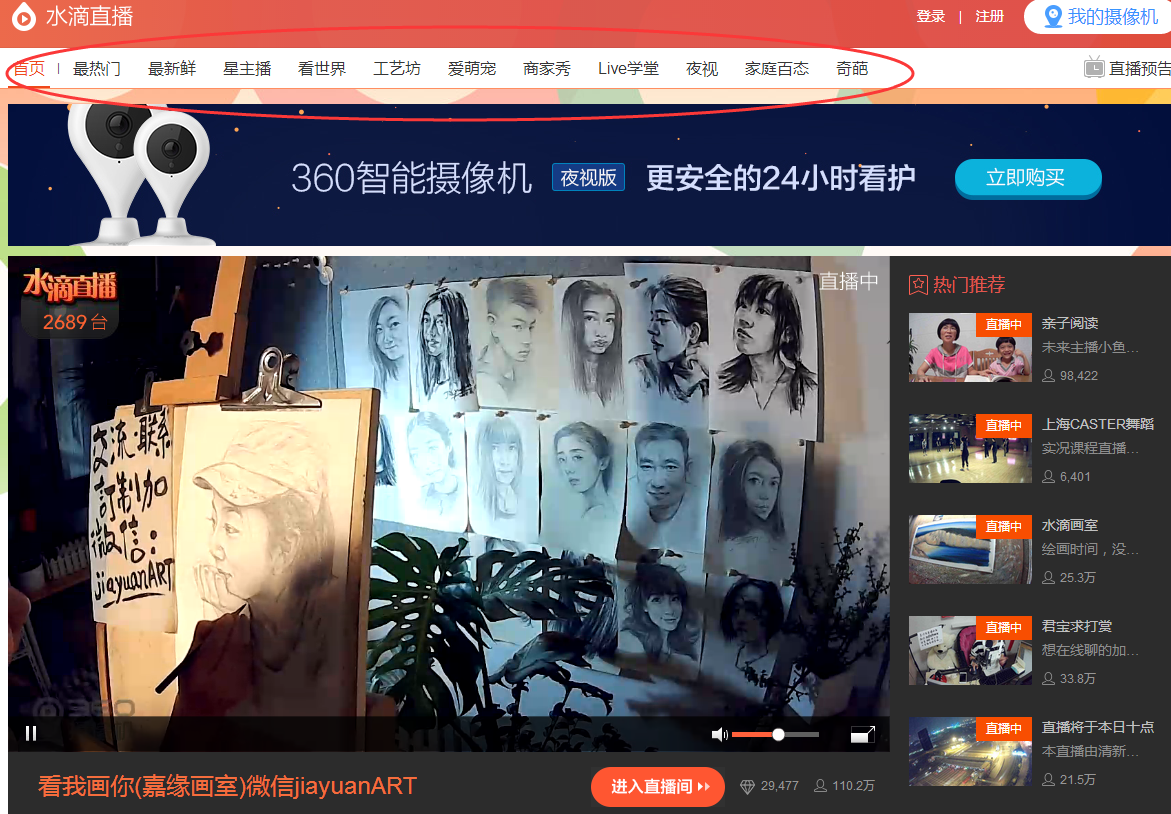Open the 亲子阅读 stream thumbnail
Image resolution: width=1171 pixels, height=814 pixels.
pos(970,347)
